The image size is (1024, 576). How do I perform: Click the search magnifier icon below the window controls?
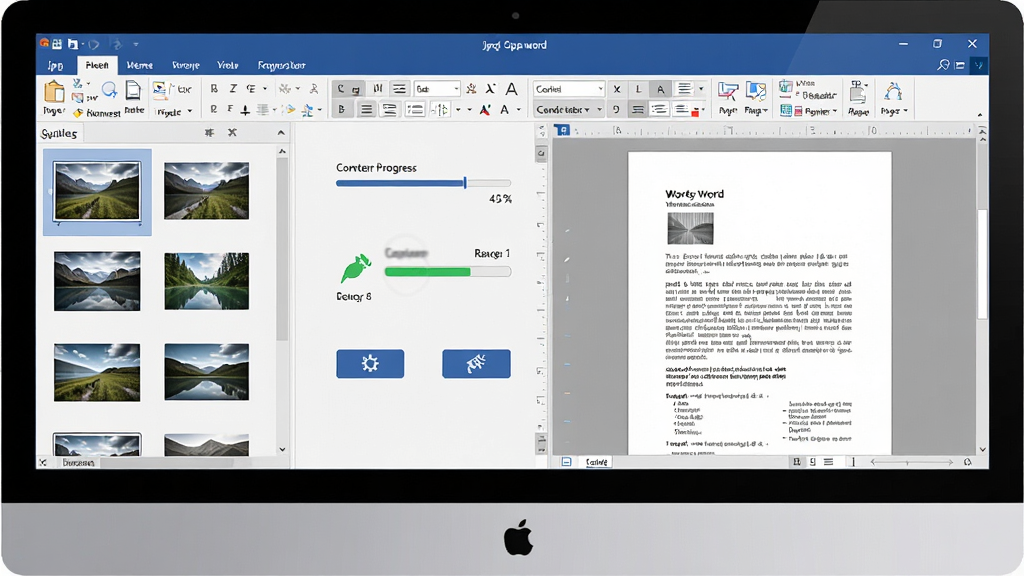pos(943,65)
